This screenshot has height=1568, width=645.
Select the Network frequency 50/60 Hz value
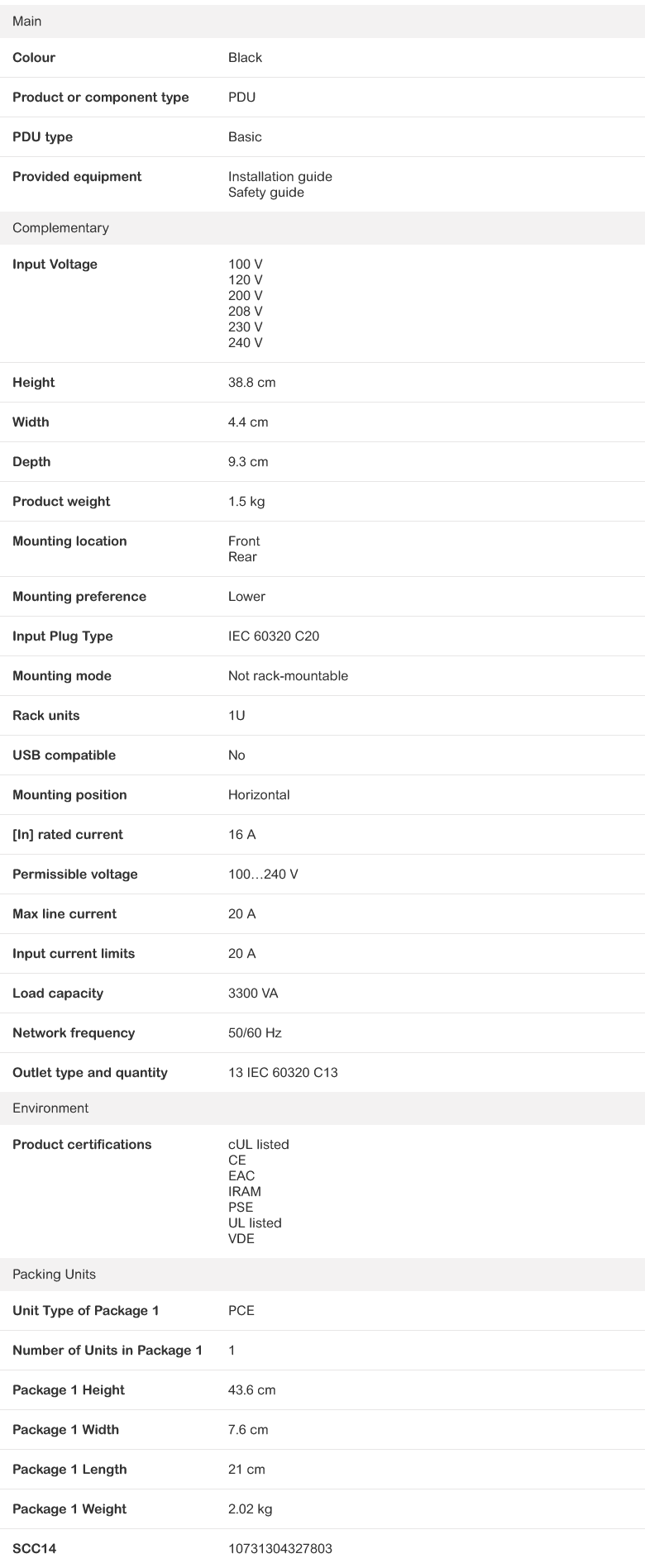255,1033
